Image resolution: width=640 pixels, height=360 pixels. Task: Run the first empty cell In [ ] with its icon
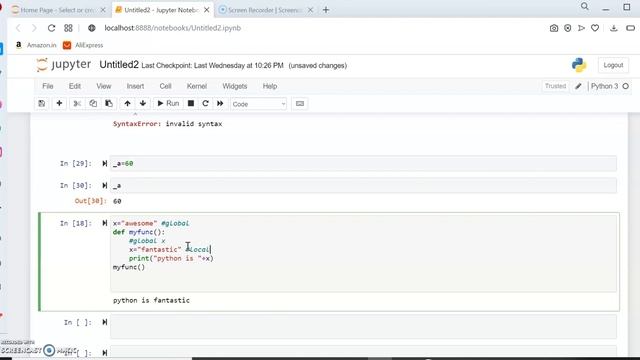pos(105,322)
